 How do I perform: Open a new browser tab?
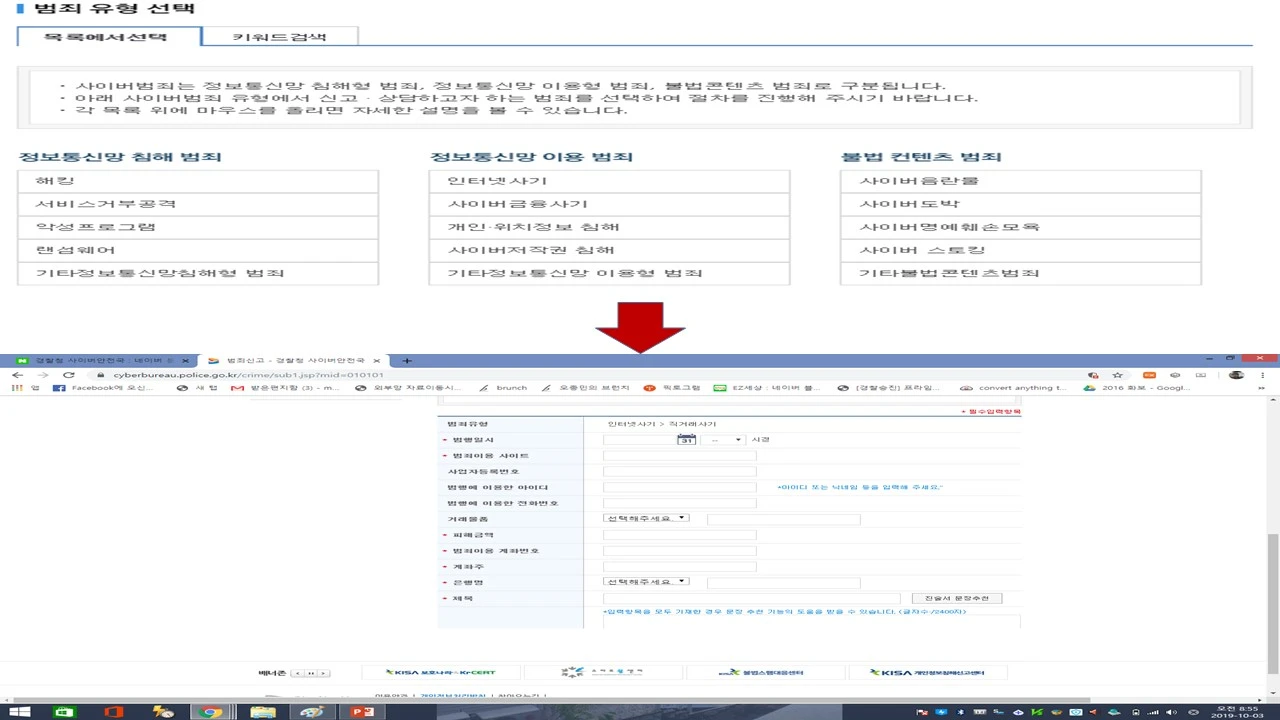click(407, 360)
